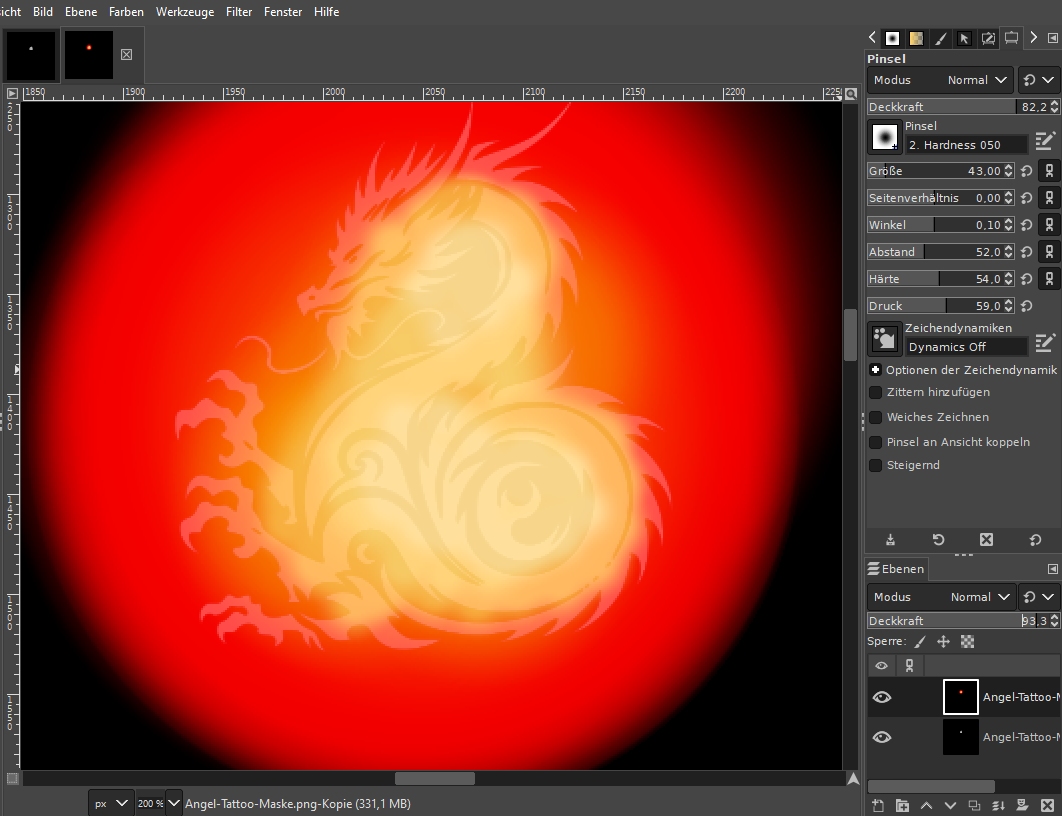
Task: Link Seitenverhältnis to brush defaults
Action: (x=1049, y=198)
